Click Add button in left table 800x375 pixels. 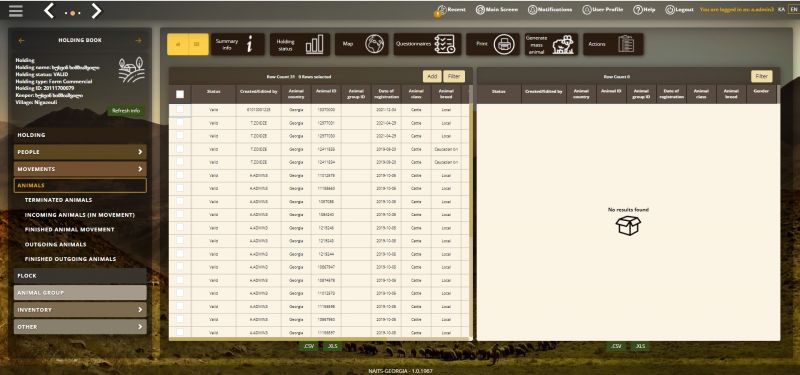(x=432, y=77)
